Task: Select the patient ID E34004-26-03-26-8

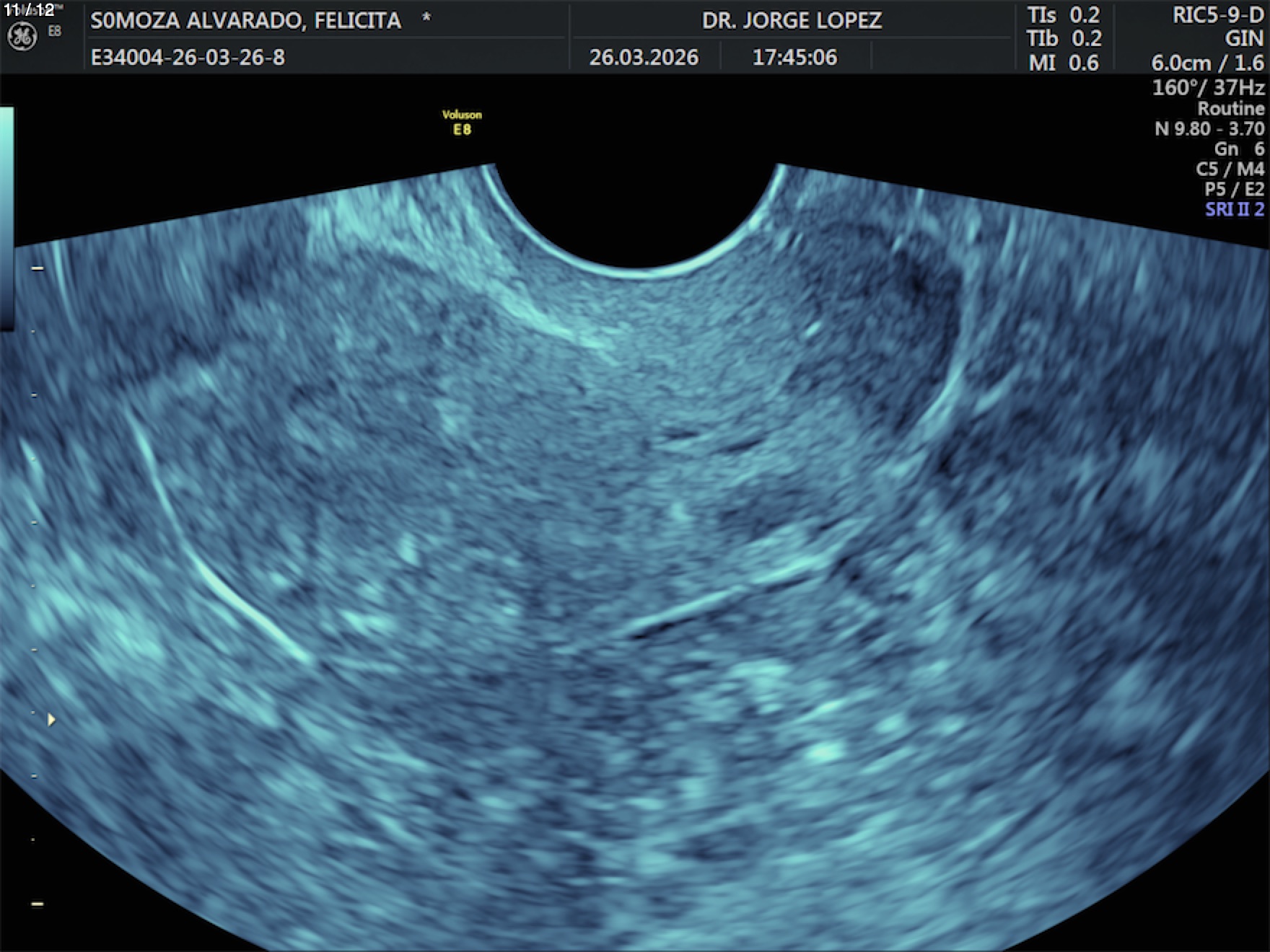Action: (188, 57)
